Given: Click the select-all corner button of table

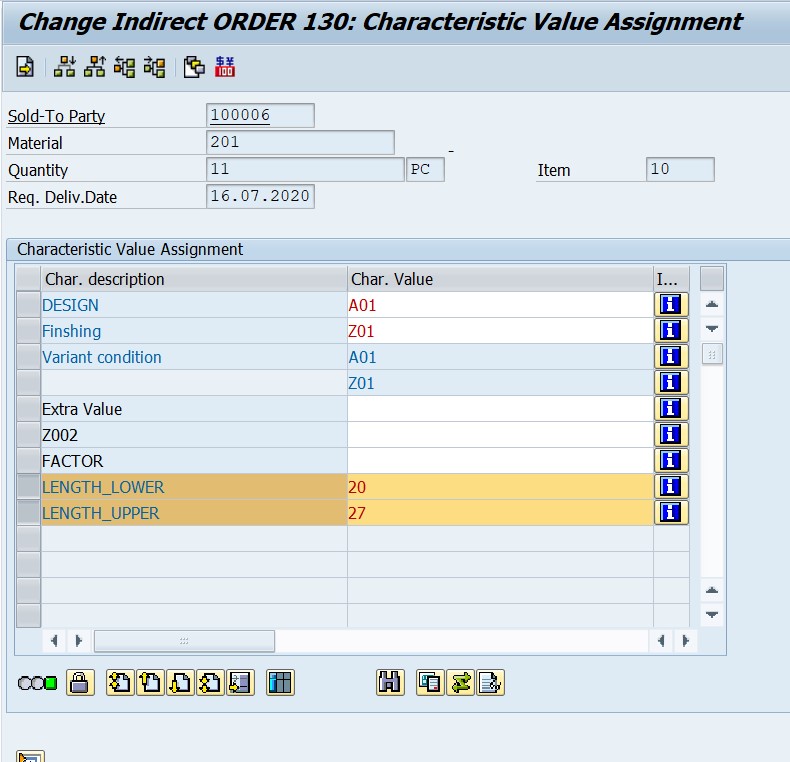Looking at the screenshot, I should click(x=28, y=279).
